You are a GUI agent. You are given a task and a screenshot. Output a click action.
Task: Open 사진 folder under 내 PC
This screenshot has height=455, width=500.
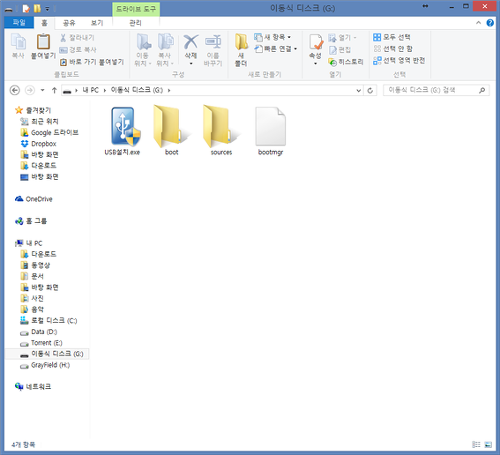pyautogui.click(x=32, y=298)
